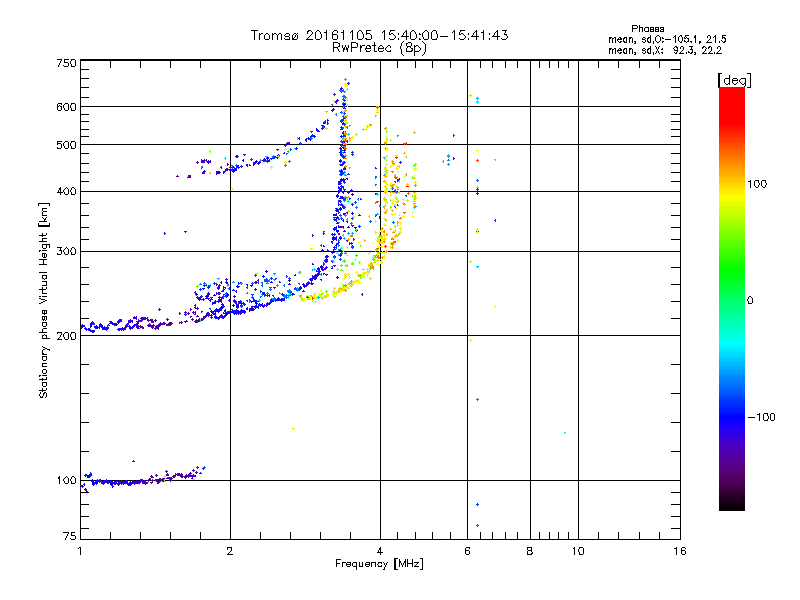The width and height of the screenshot is (800, 600).
Task: Click the 'Phases' header text
Action: [647, 29]
